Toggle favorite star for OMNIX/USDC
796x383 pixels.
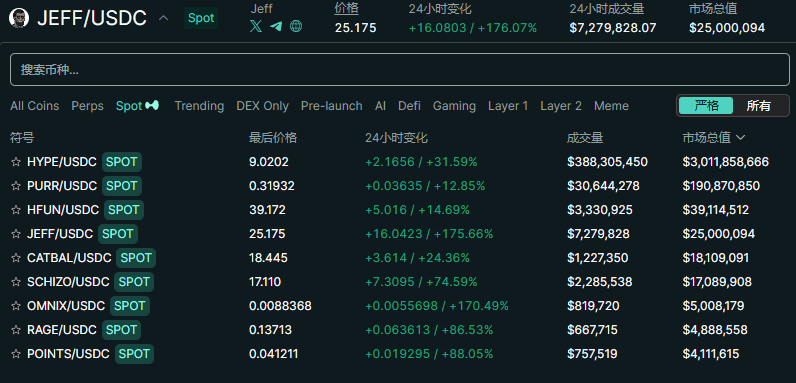pyautogui.click(x=16, y=306)
